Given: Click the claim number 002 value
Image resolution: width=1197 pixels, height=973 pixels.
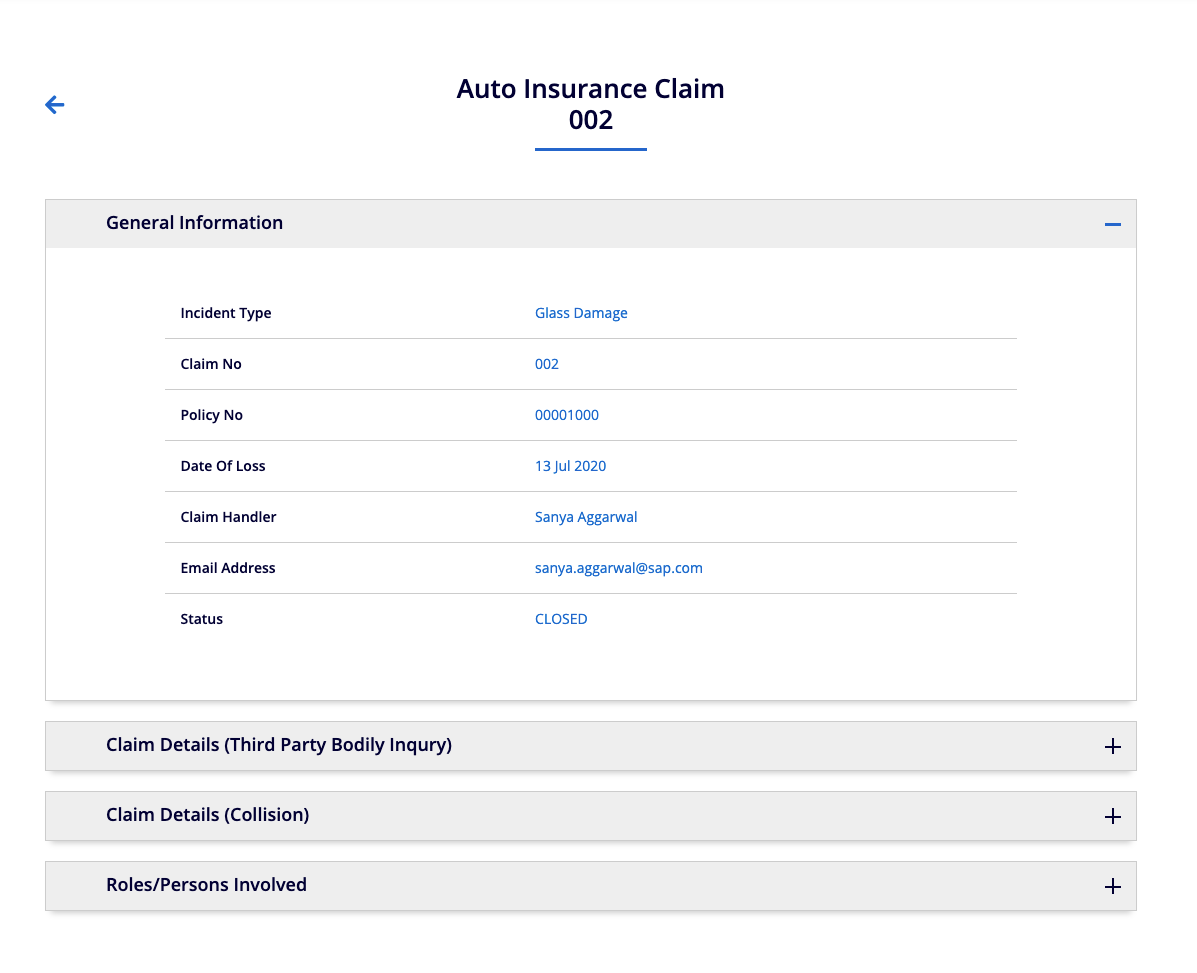Looking at the screenshot, I should [x=546, y=364].
